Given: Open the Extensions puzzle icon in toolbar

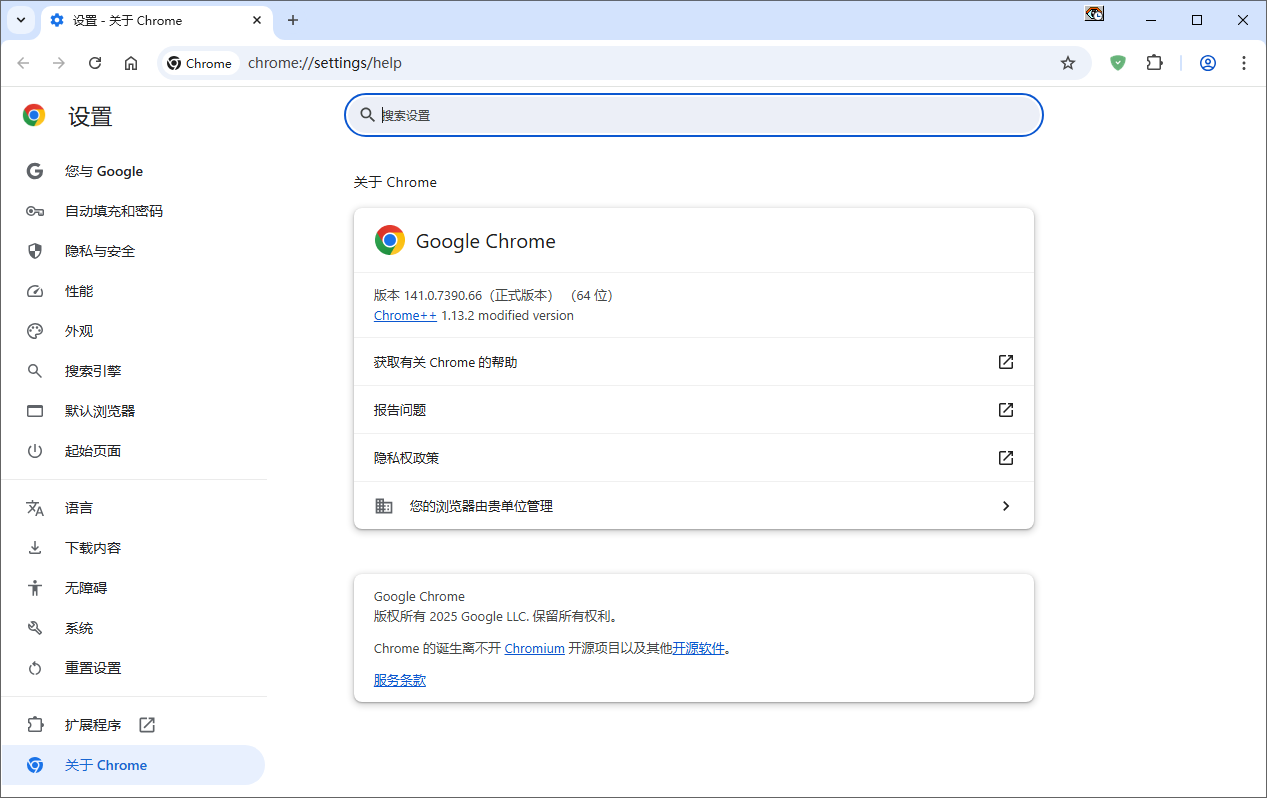Looking at the screenshot, I should [1154, 63].
